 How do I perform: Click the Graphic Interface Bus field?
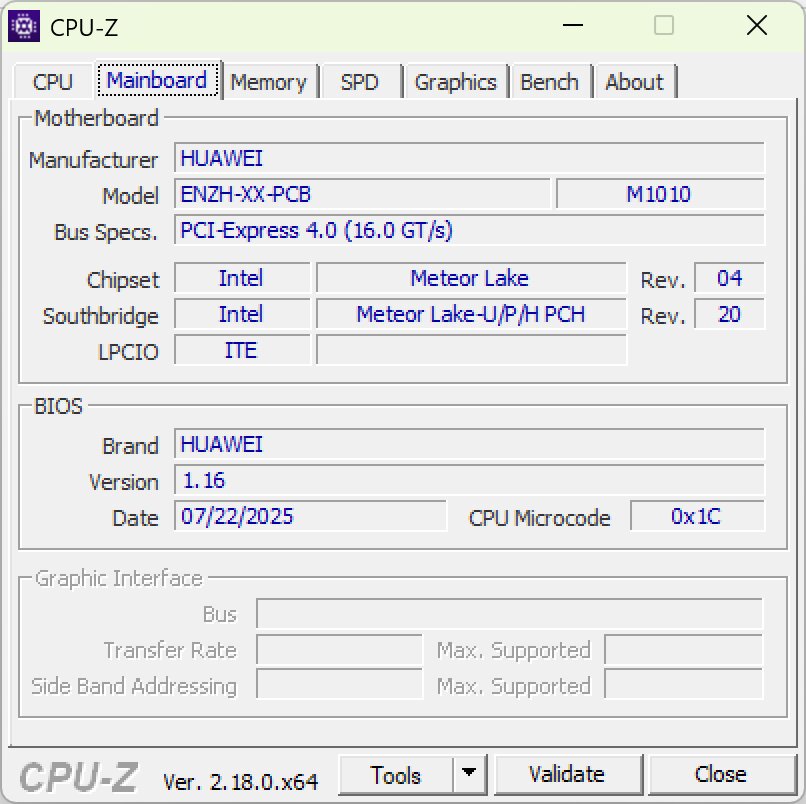509,614
